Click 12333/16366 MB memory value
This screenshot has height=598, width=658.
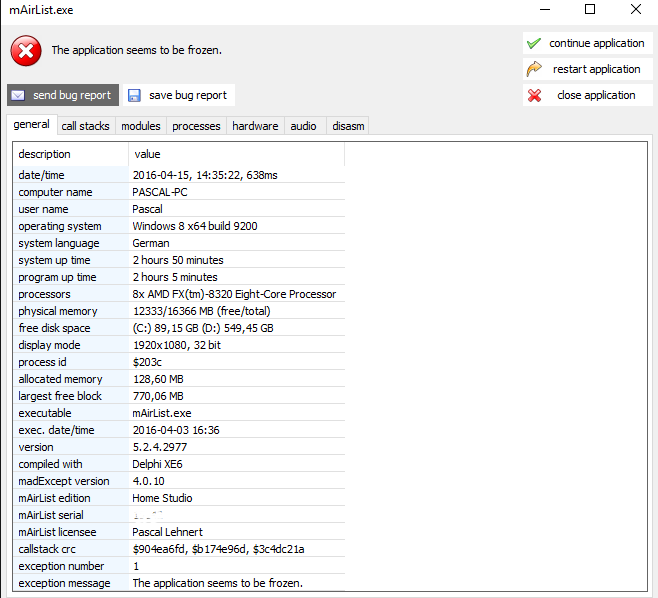click(x=201, y=311)
